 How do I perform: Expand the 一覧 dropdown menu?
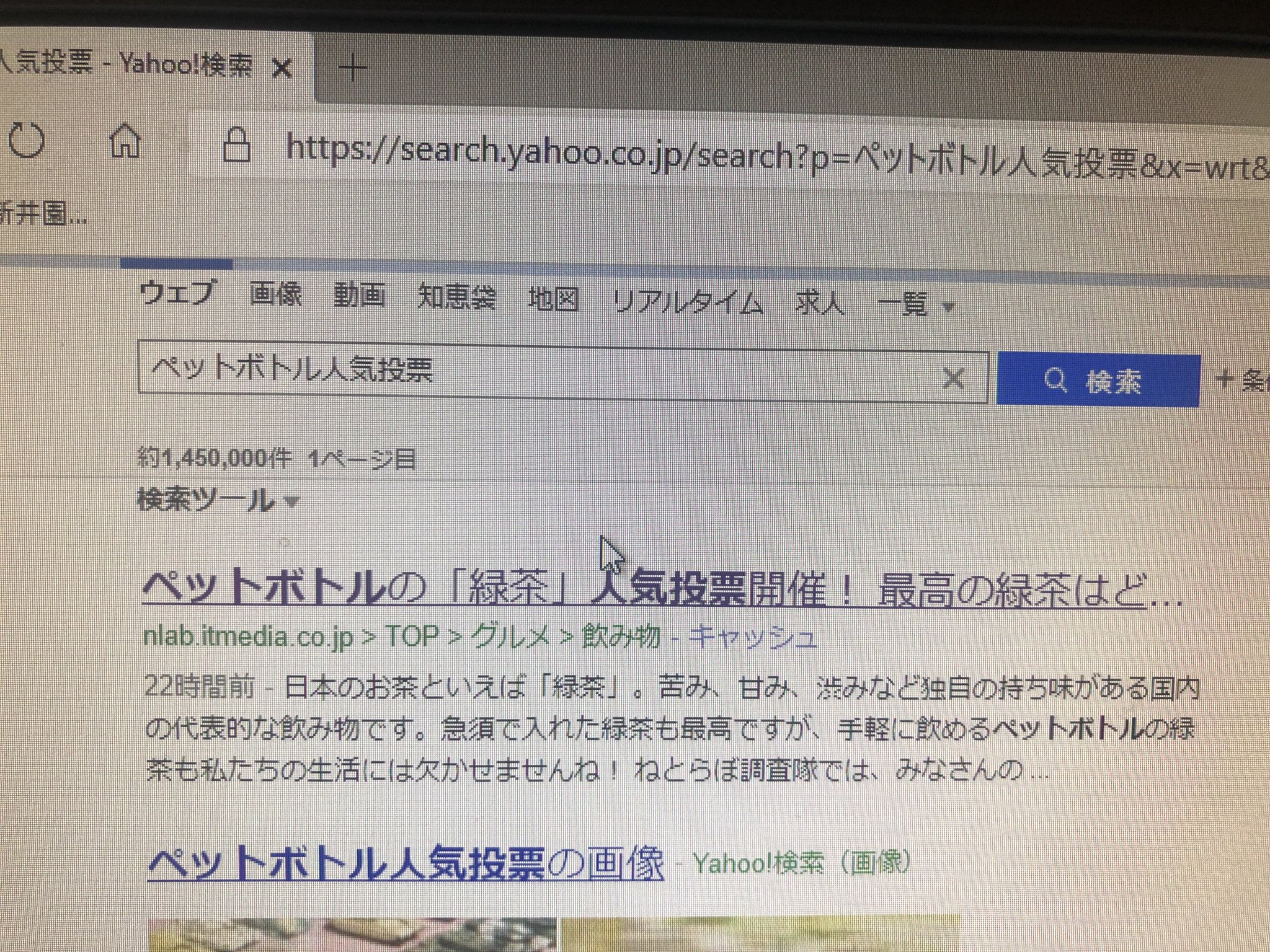point(915,305)
